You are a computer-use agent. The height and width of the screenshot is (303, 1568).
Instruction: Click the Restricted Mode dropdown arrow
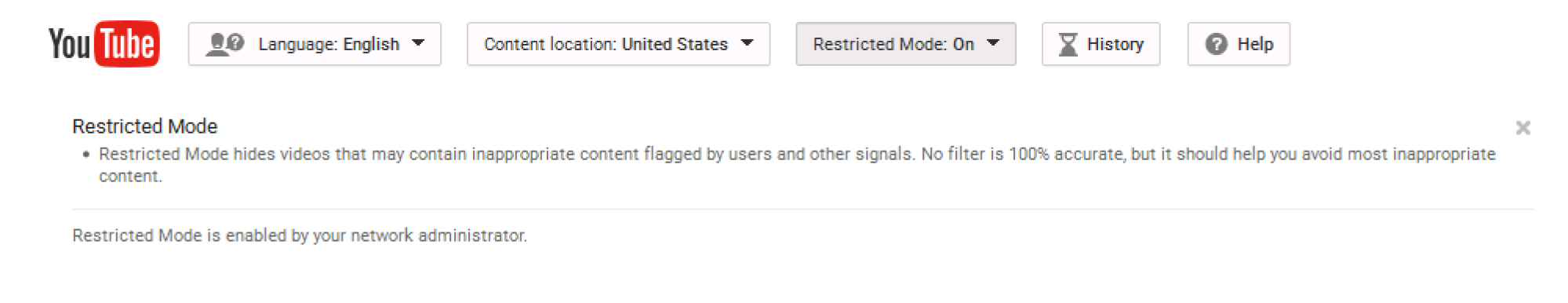click(x=993, y=43)
